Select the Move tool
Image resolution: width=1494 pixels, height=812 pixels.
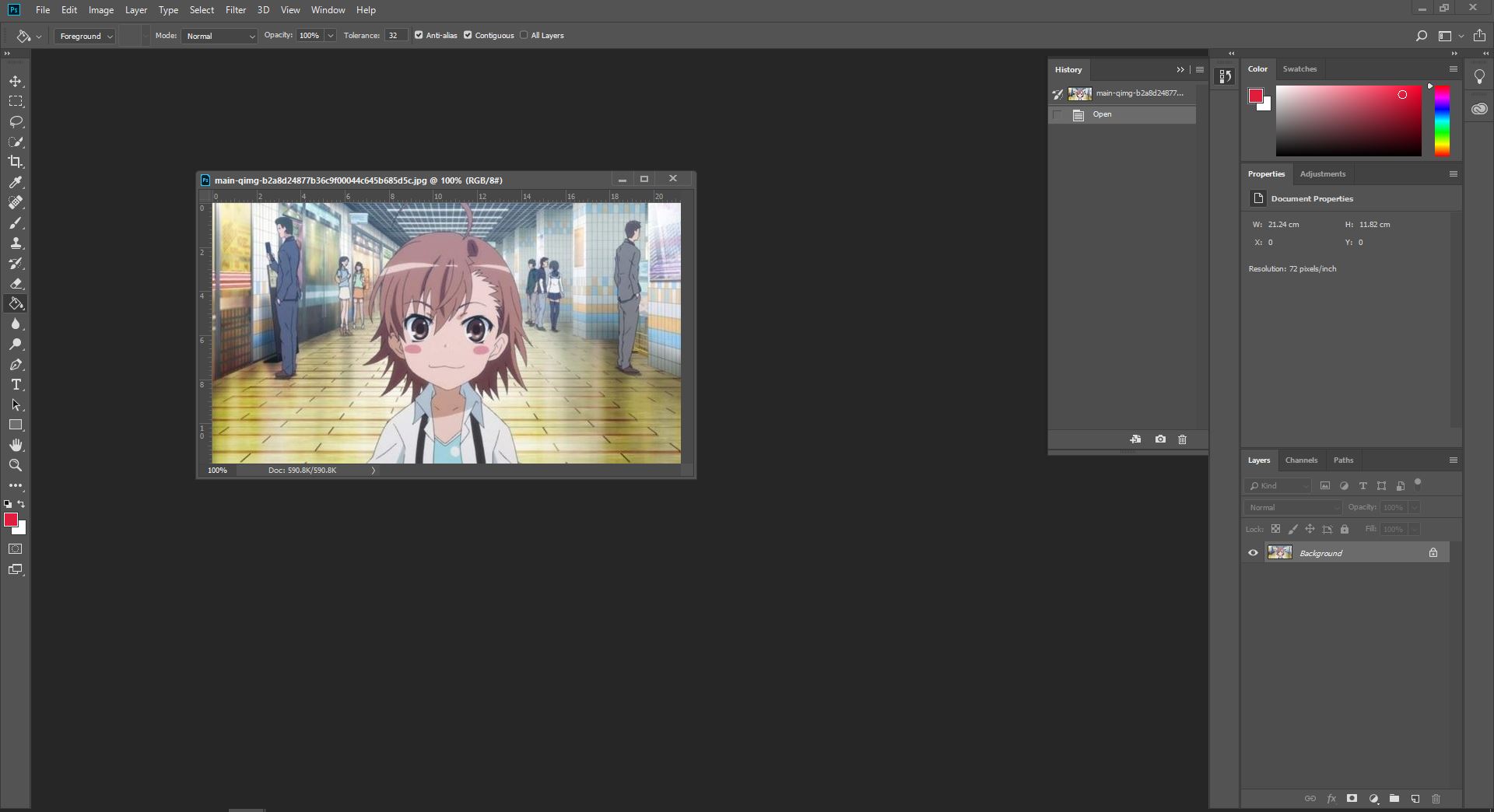tap(16, 82)
